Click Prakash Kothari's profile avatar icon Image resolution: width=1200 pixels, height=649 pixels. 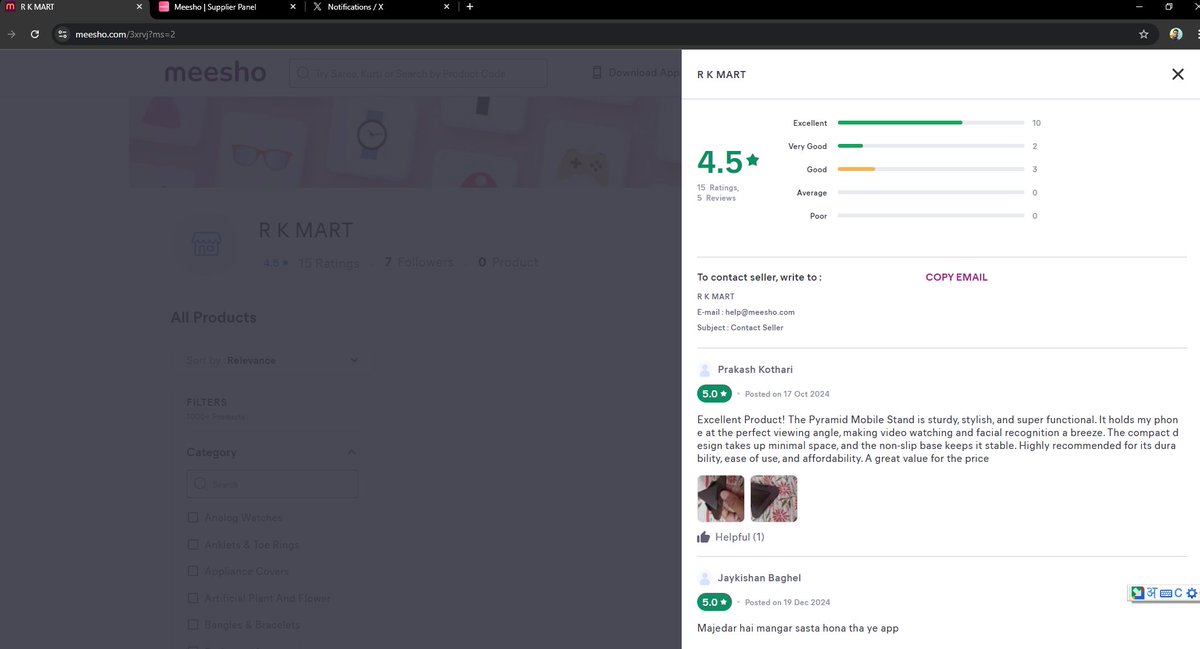click(x=705, y=370)
